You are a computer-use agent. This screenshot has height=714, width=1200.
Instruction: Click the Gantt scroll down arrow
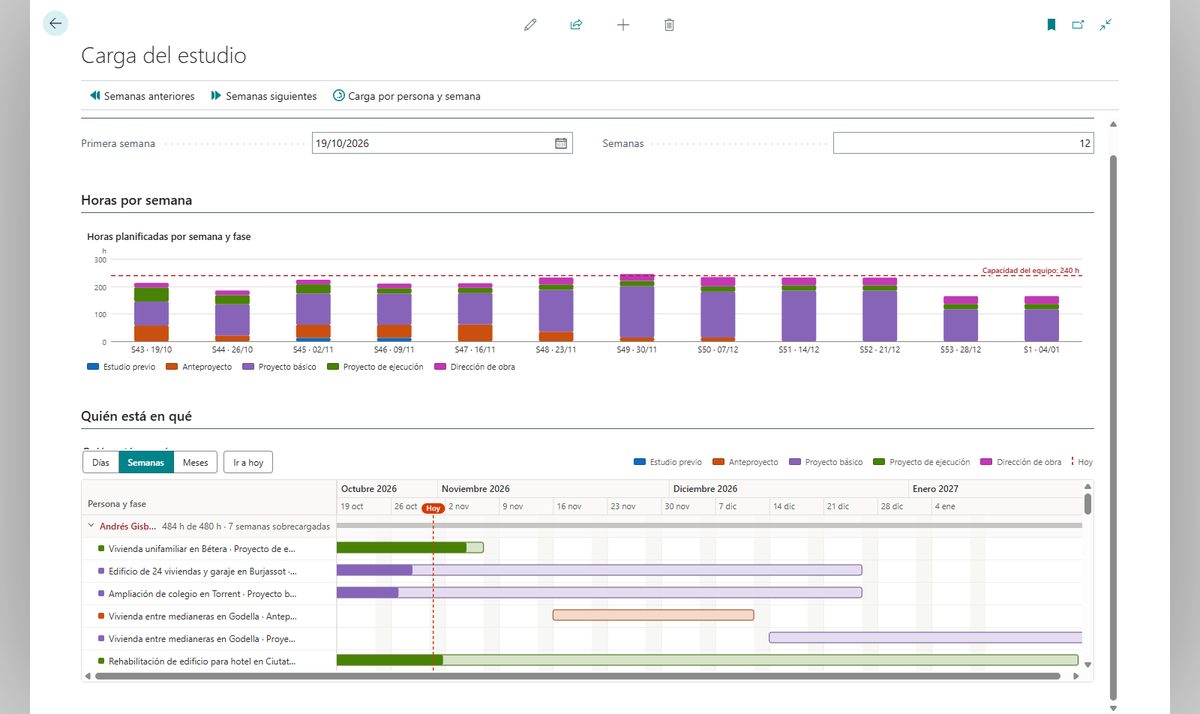pos(1088,664)
